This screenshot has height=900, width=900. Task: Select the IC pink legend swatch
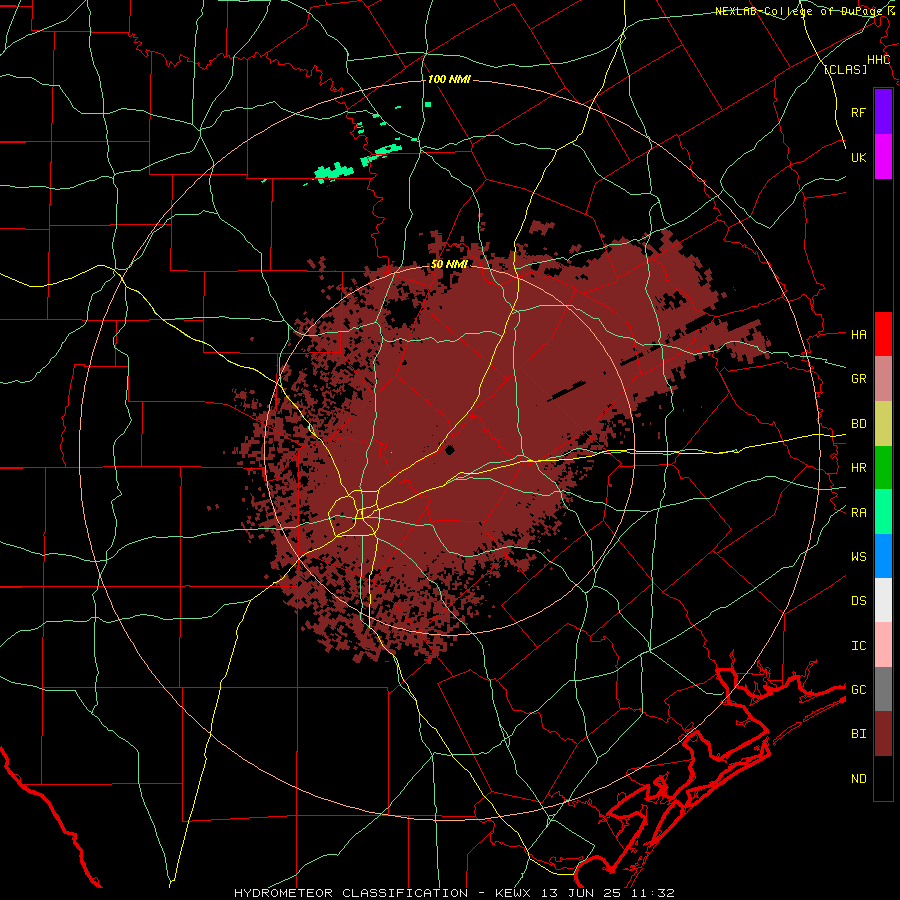883,645
